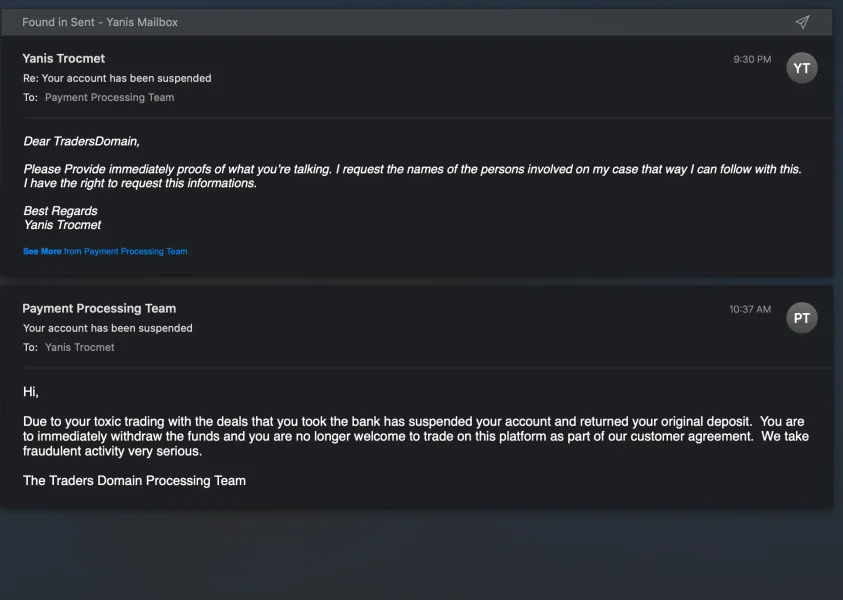Click the 'Due to your toxic trading' paragraph

click(415, 436)
